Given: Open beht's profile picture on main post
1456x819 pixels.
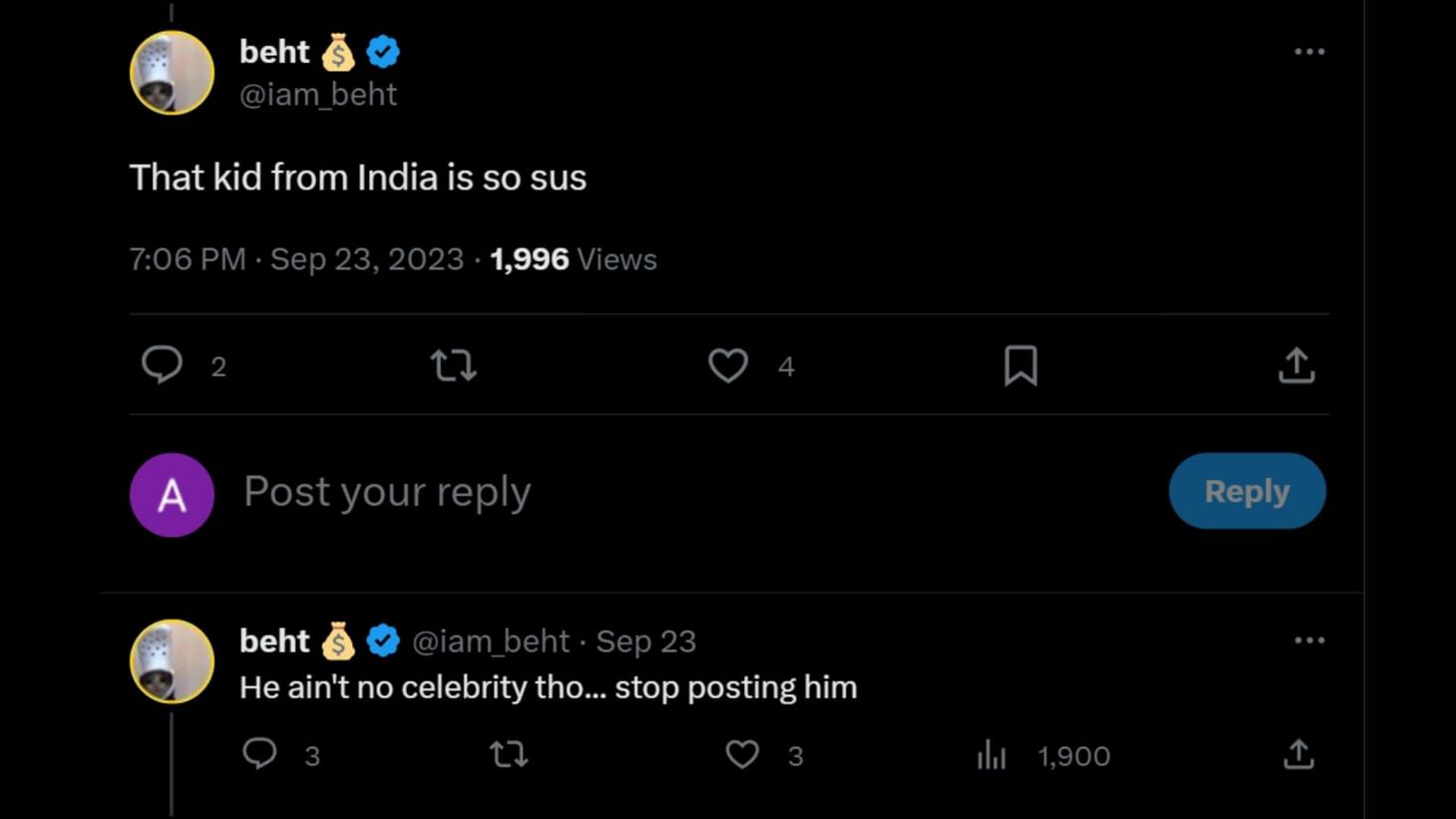Looking at the screenshot, I should click(172, 73).
